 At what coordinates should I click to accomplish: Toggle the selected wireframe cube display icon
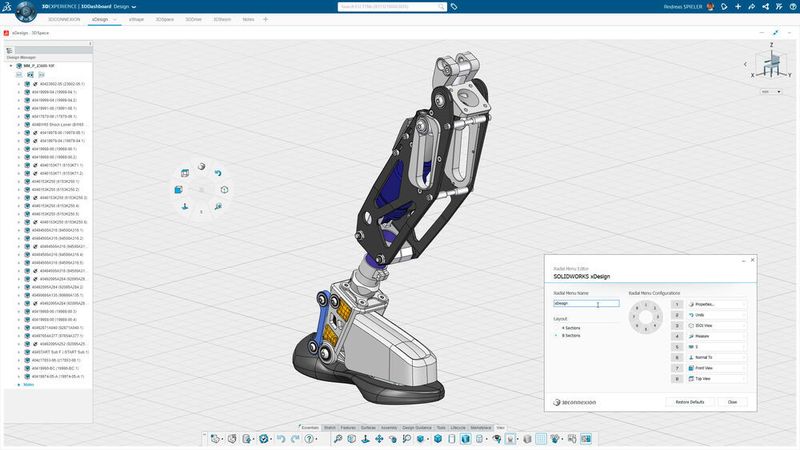tap(465, 439)
